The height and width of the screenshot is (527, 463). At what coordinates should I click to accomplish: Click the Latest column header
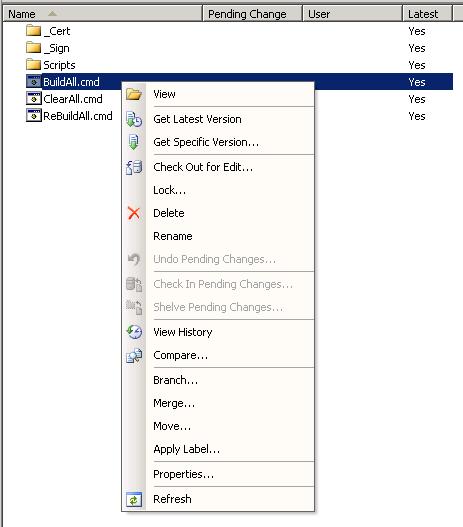427,14
